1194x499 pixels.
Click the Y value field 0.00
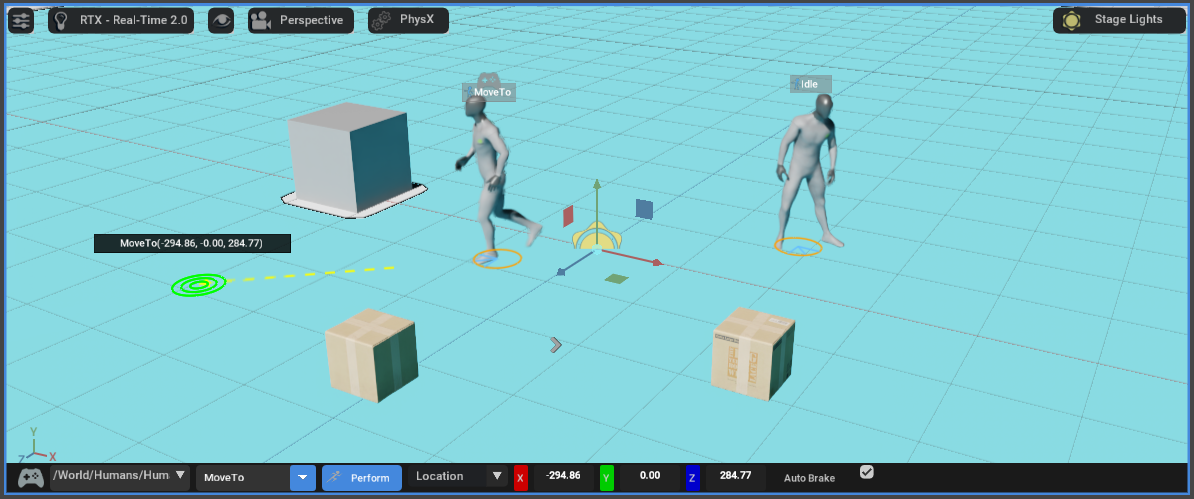point(650,476)
